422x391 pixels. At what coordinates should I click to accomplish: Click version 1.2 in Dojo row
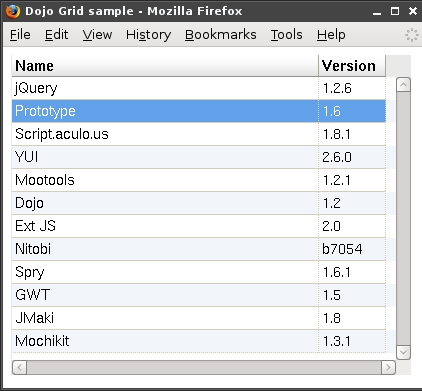(352, 203)
